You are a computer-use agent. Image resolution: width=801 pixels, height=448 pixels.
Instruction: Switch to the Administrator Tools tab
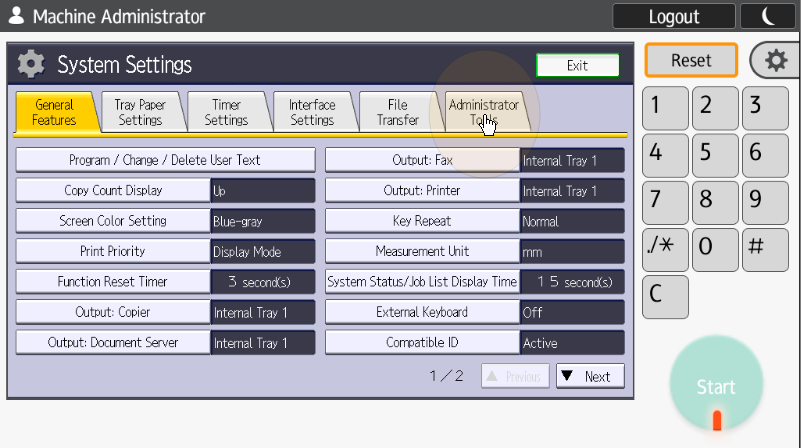tap(484, 112)
